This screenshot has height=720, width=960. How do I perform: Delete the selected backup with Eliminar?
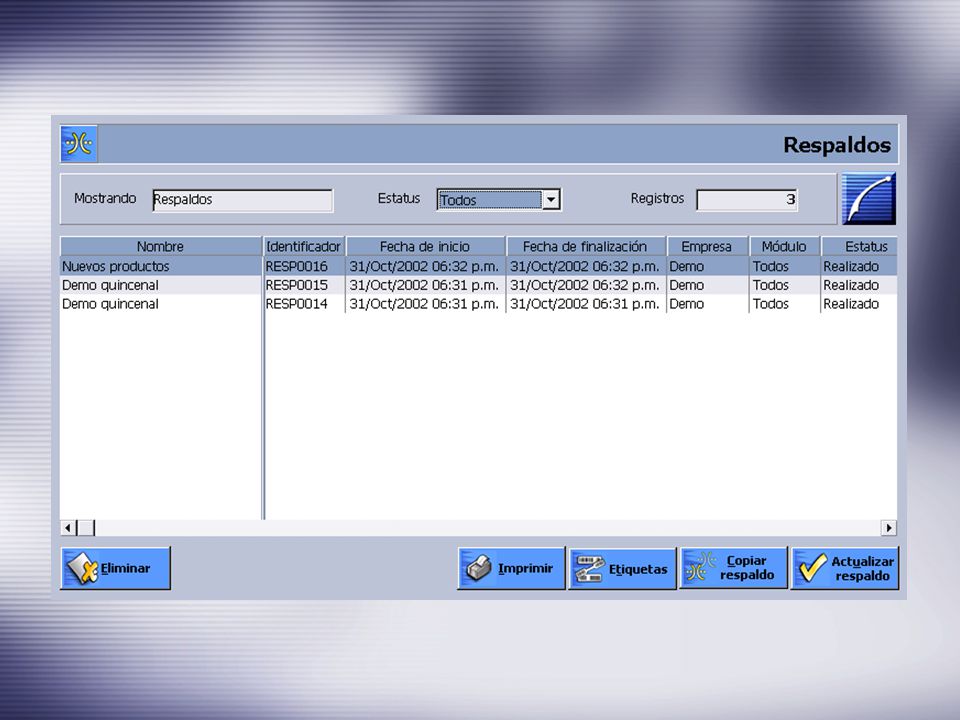(116, 568)
